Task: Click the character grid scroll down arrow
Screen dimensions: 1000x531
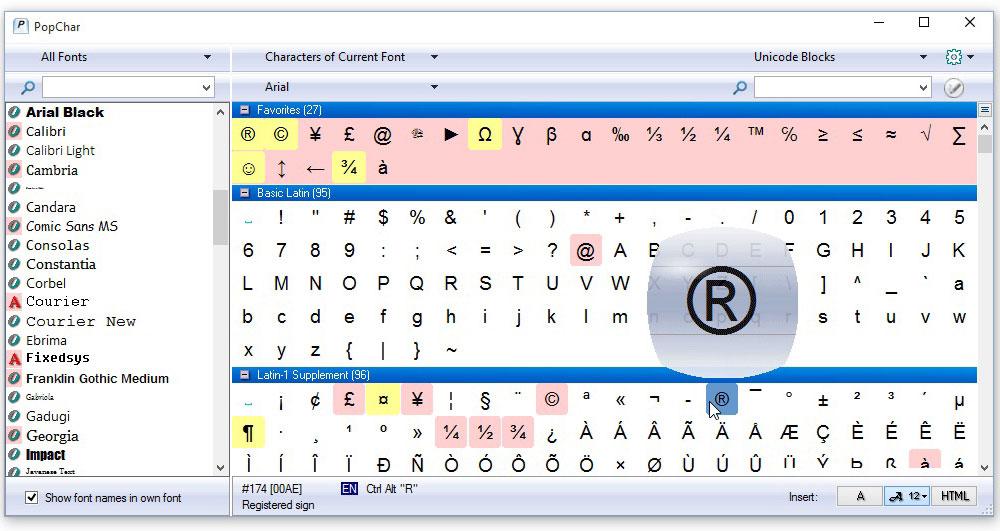Action: (x=985, y=467)
